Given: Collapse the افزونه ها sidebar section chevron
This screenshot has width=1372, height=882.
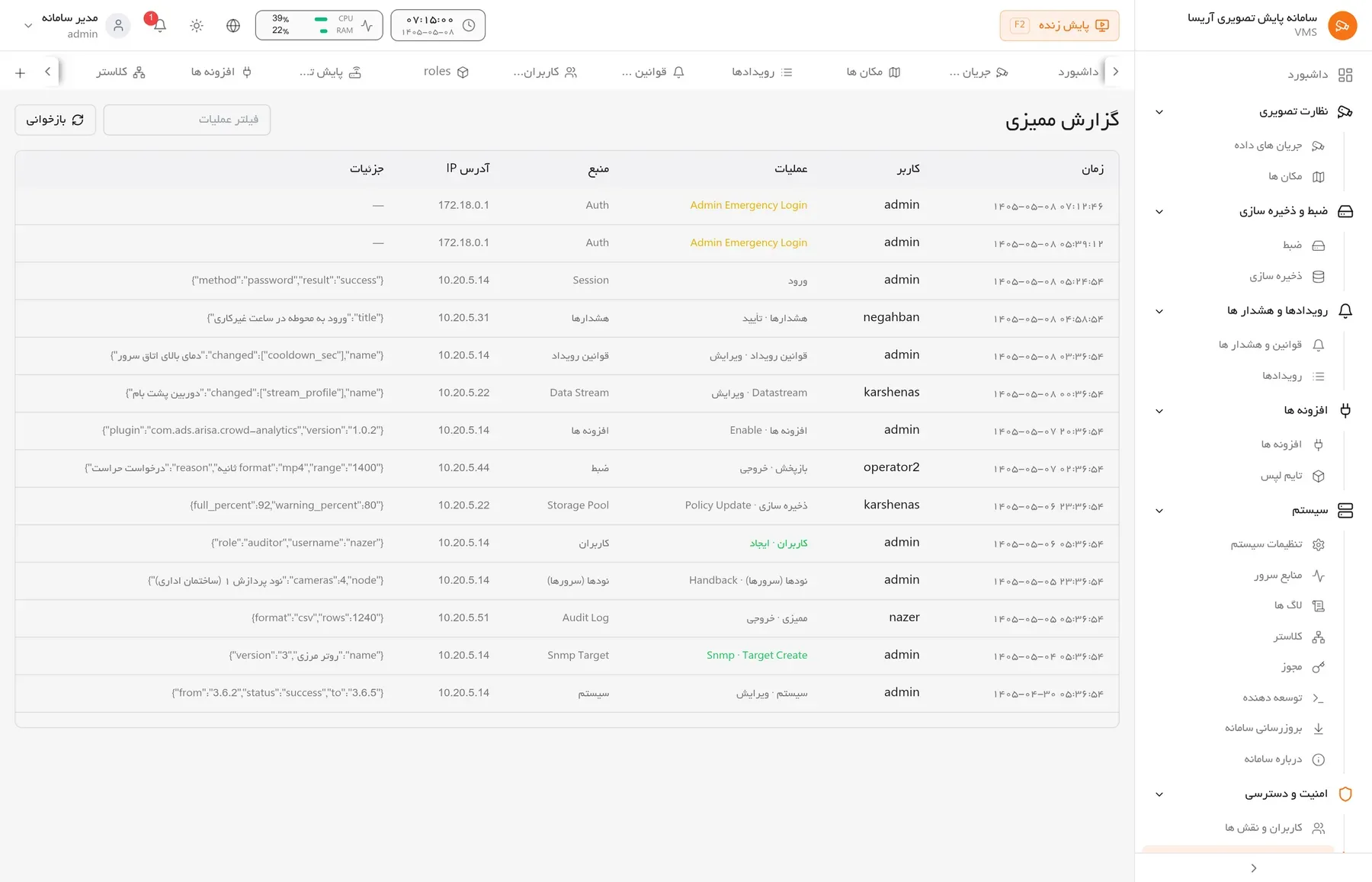Looking at the screenshot, I should [x=1159, y=411].
